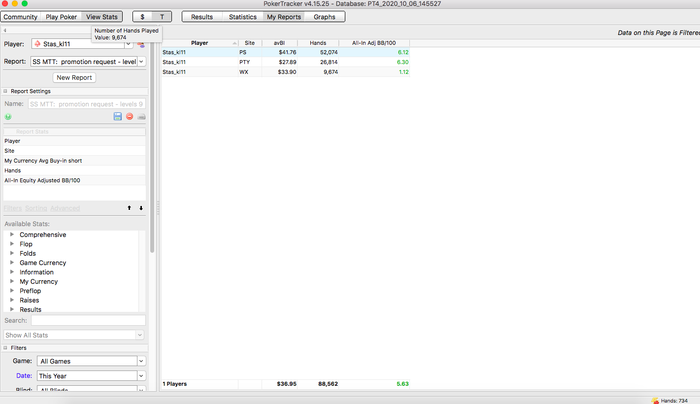Open the Community tab
700x404 pixels.
[x=20, y=17]
